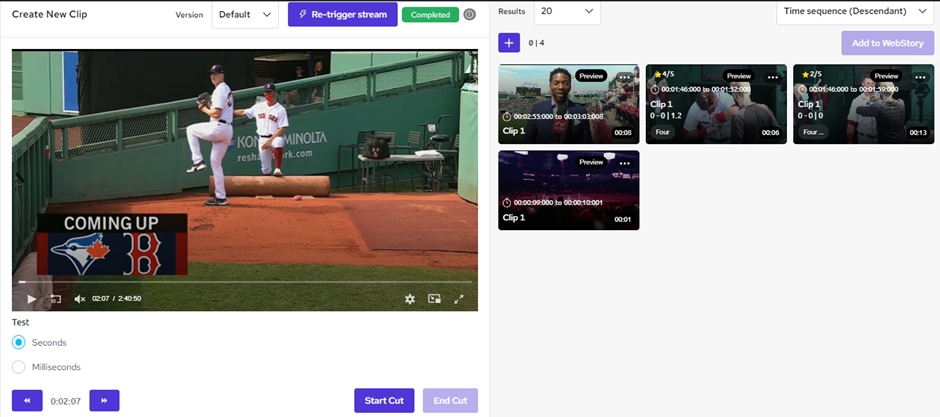The width and height of the screenshot is (940, 417).
Task: Open the night stadium clip thumbnail
Action: tap(568, 190)
